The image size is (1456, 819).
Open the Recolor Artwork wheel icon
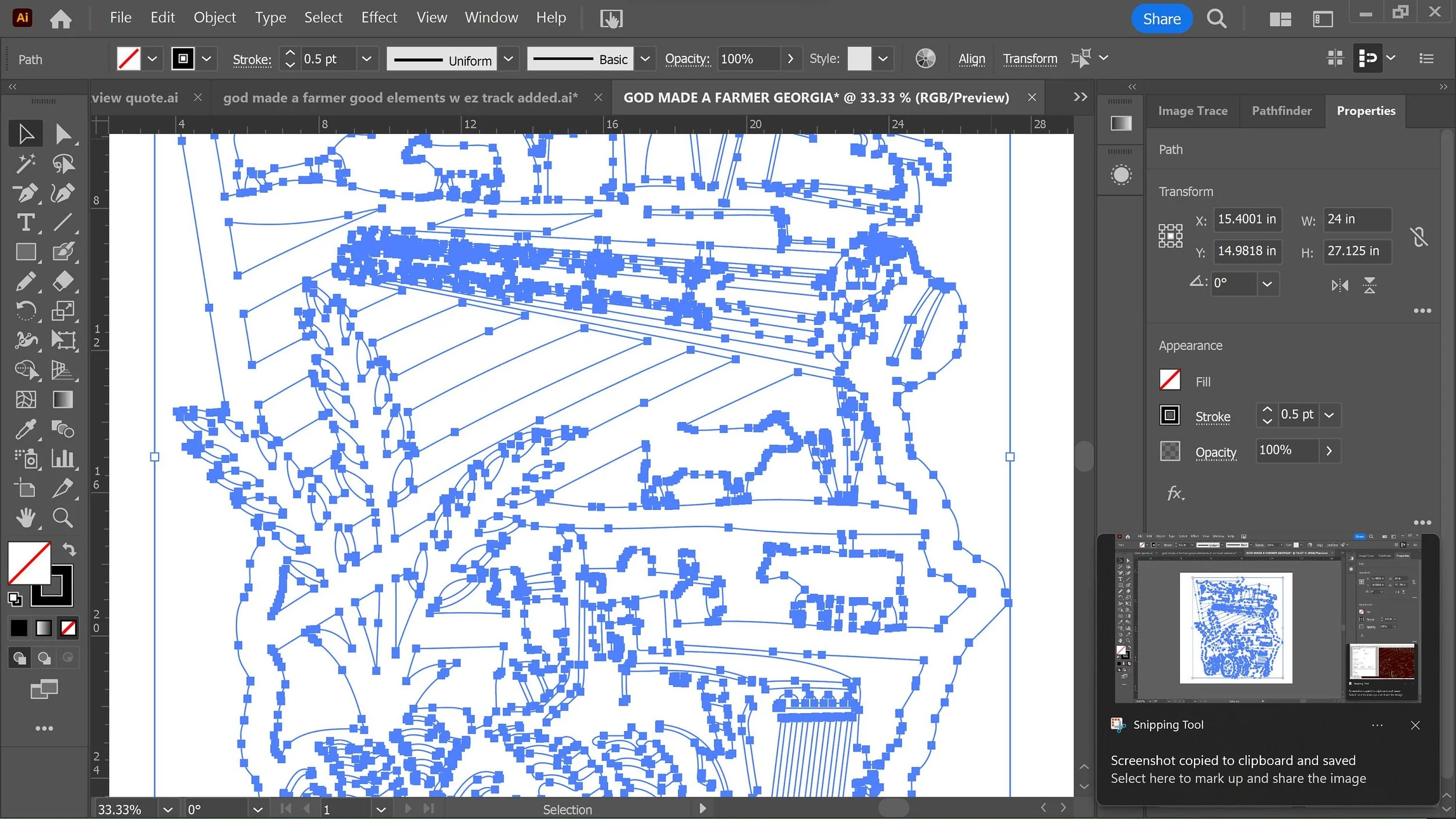[x=925, y=59]
